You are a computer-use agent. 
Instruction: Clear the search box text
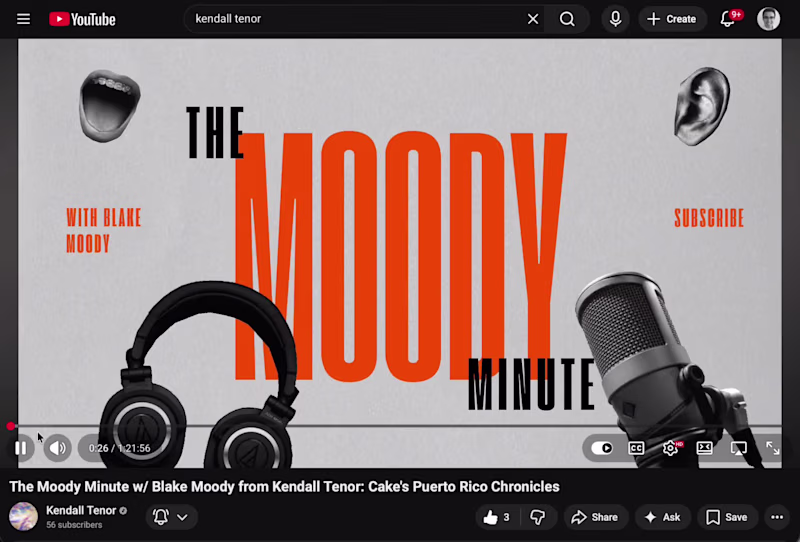[533, 19]
